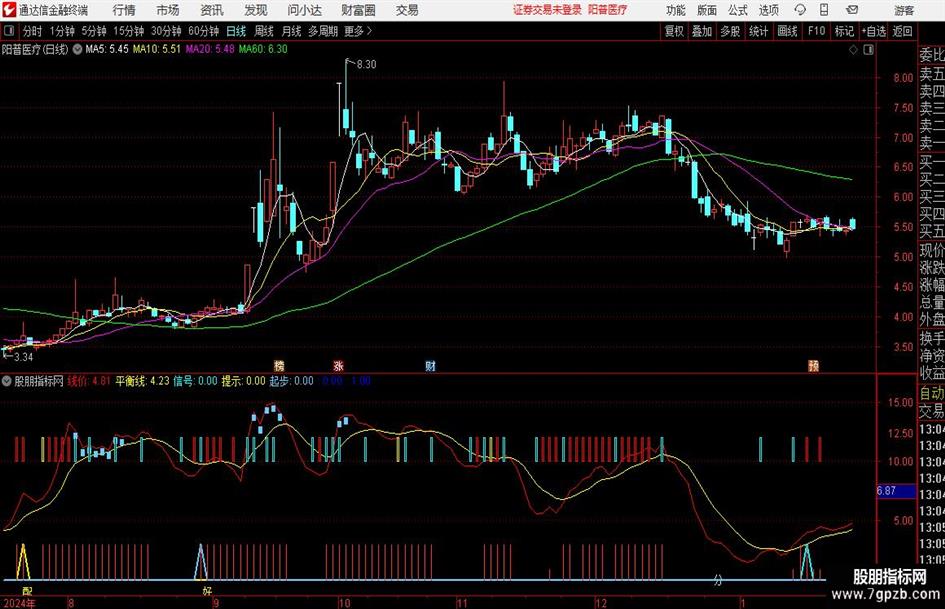Open the 交易 menu
Viewport: 945px width, 609px height.
pyautogui.click(x=407, y=10)
